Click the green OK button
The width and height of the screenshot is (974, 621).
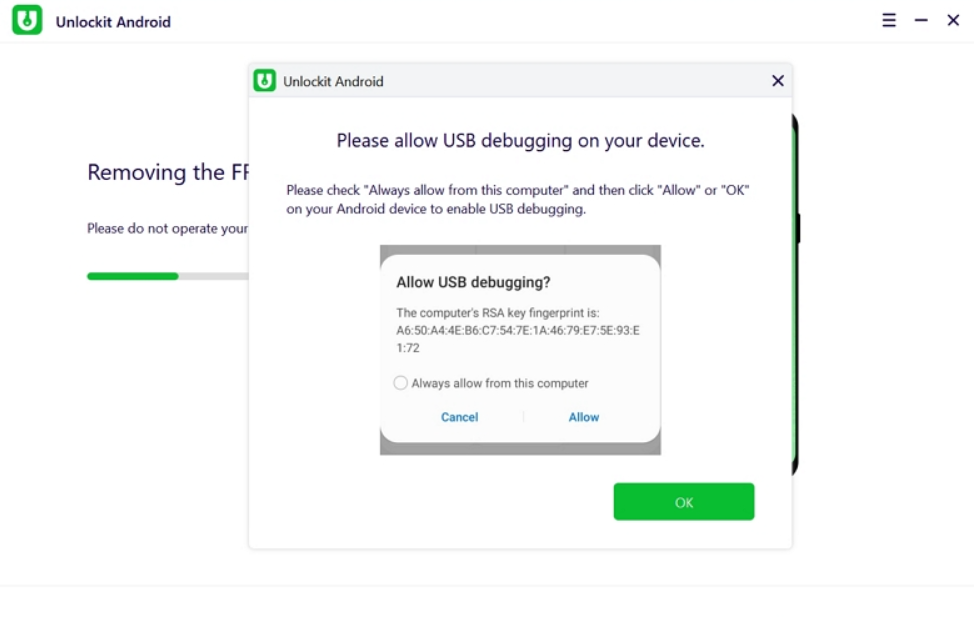pos(684,502)
